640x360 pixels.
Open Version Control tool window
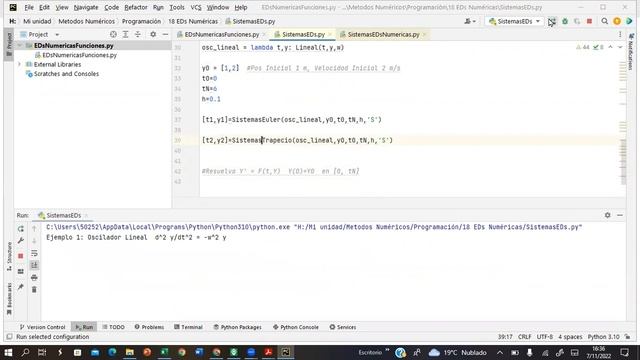pos(42,327)
